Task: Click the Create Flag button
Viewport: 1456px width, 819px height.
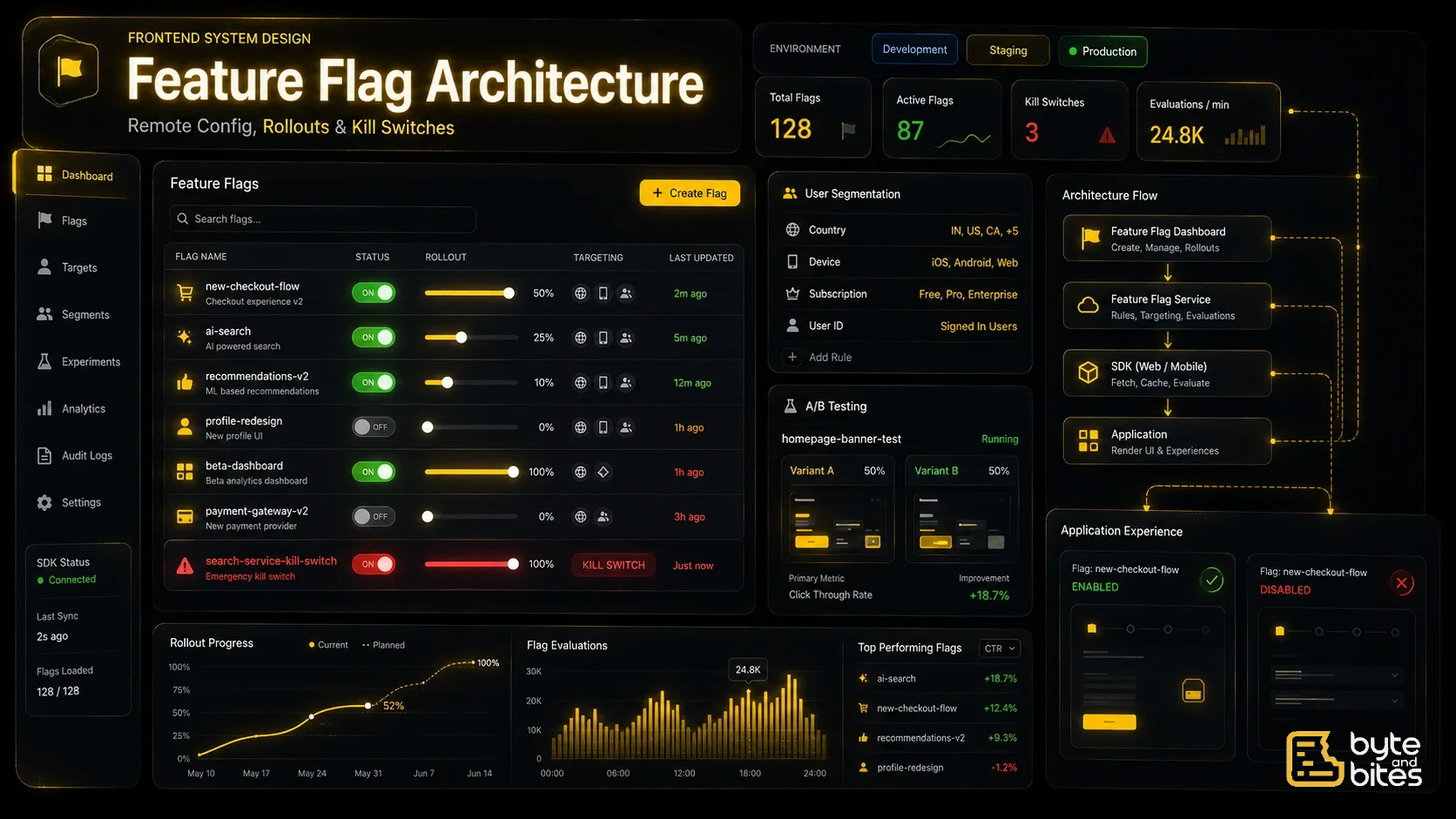Action: 690,193
